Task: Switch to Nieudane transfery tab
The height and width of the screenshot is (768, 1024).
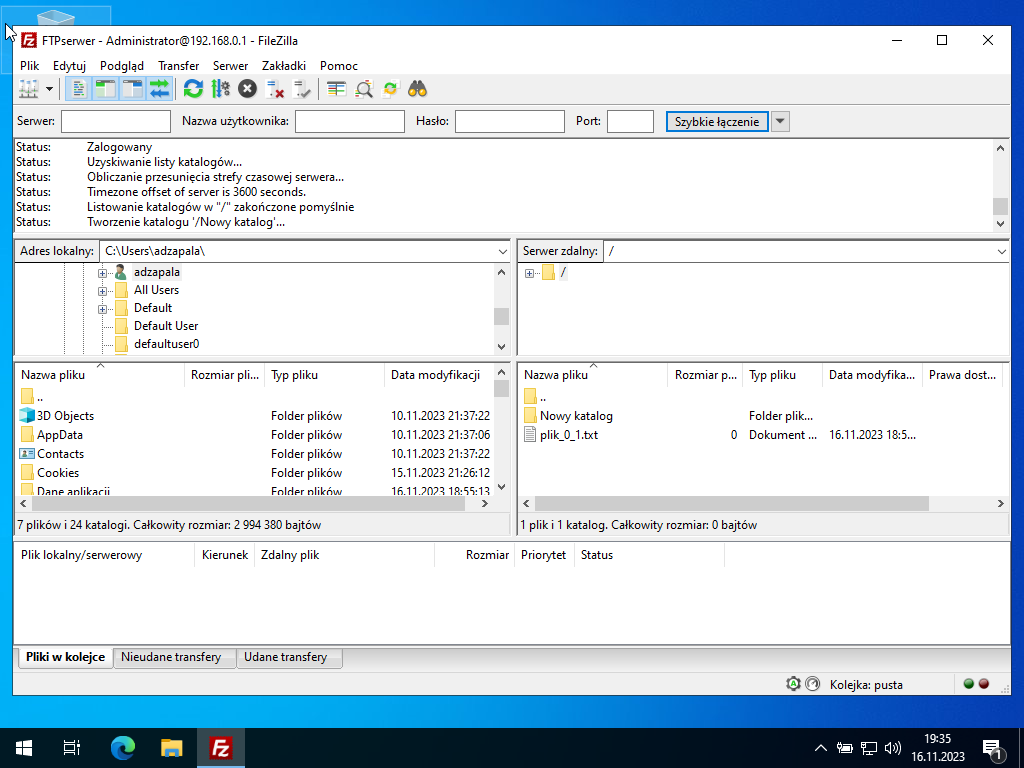Action: coord(171,657)
